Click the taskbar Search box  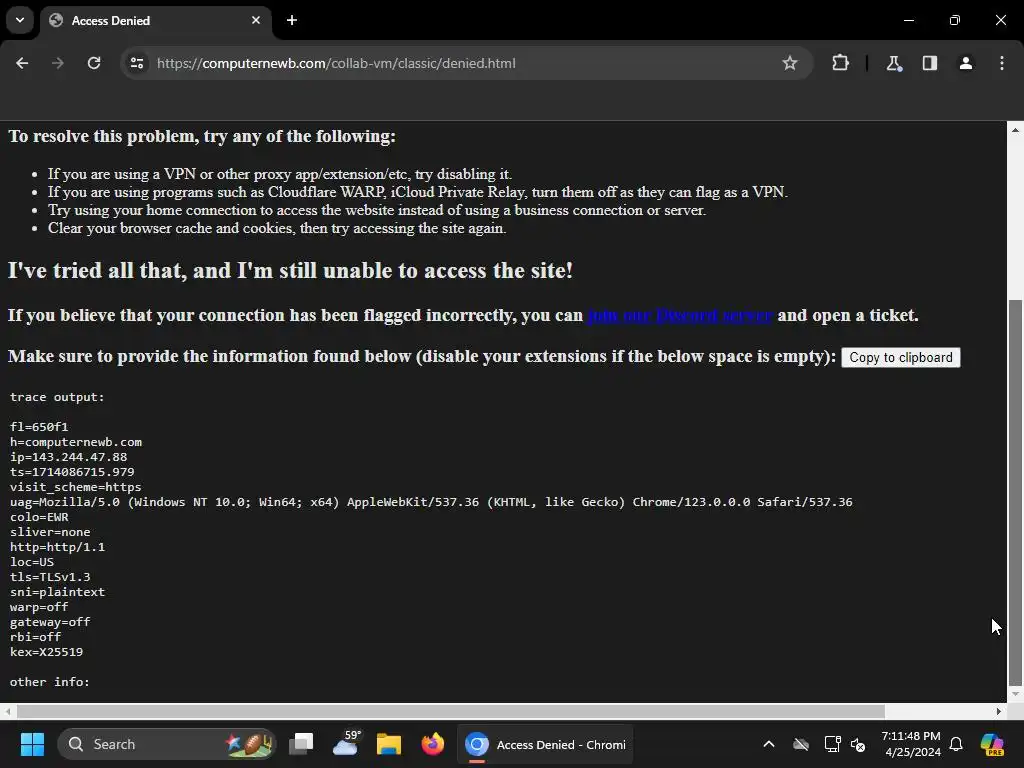pyautogui.click(x=167, y=744)
